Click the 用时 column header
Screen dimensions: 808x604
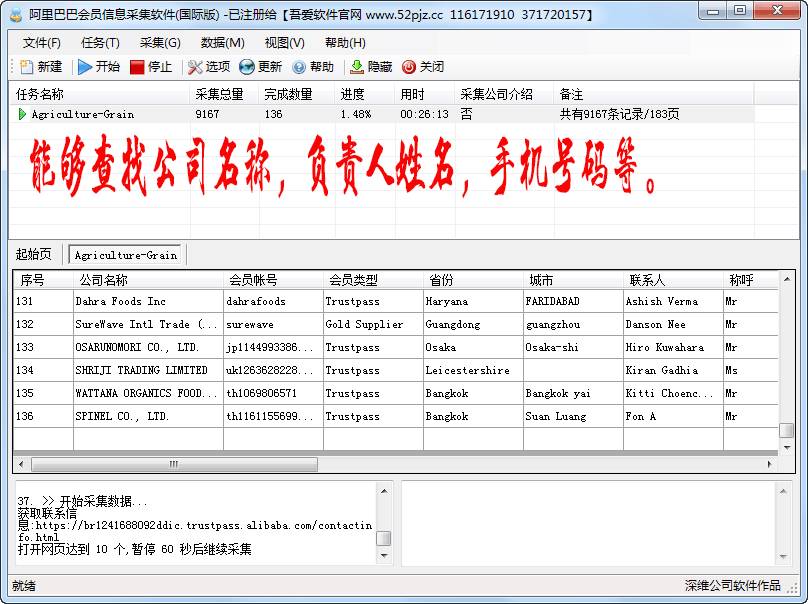(425, 94)
